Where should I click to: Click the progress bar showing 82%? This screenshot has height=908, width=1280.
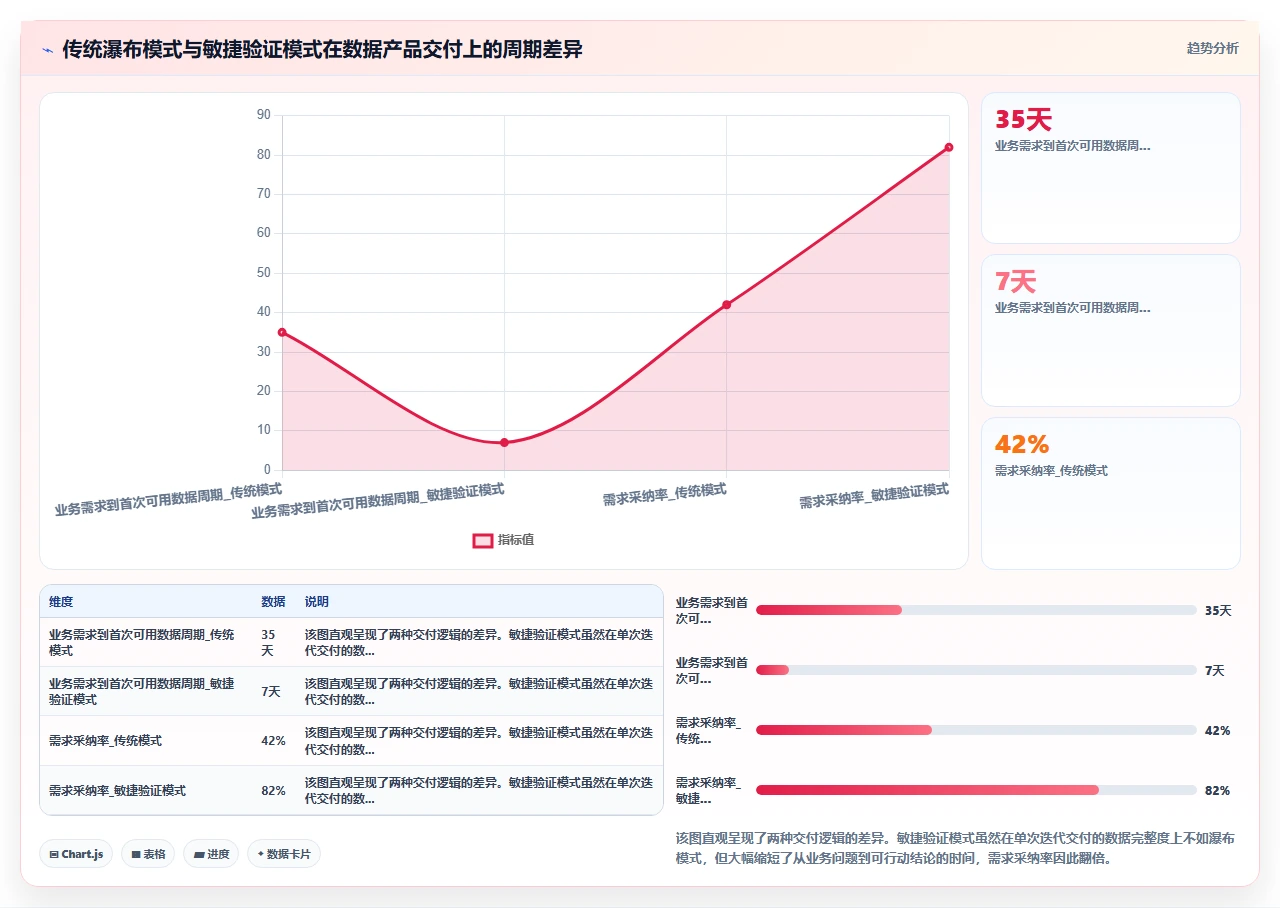(x=976, y=790)
